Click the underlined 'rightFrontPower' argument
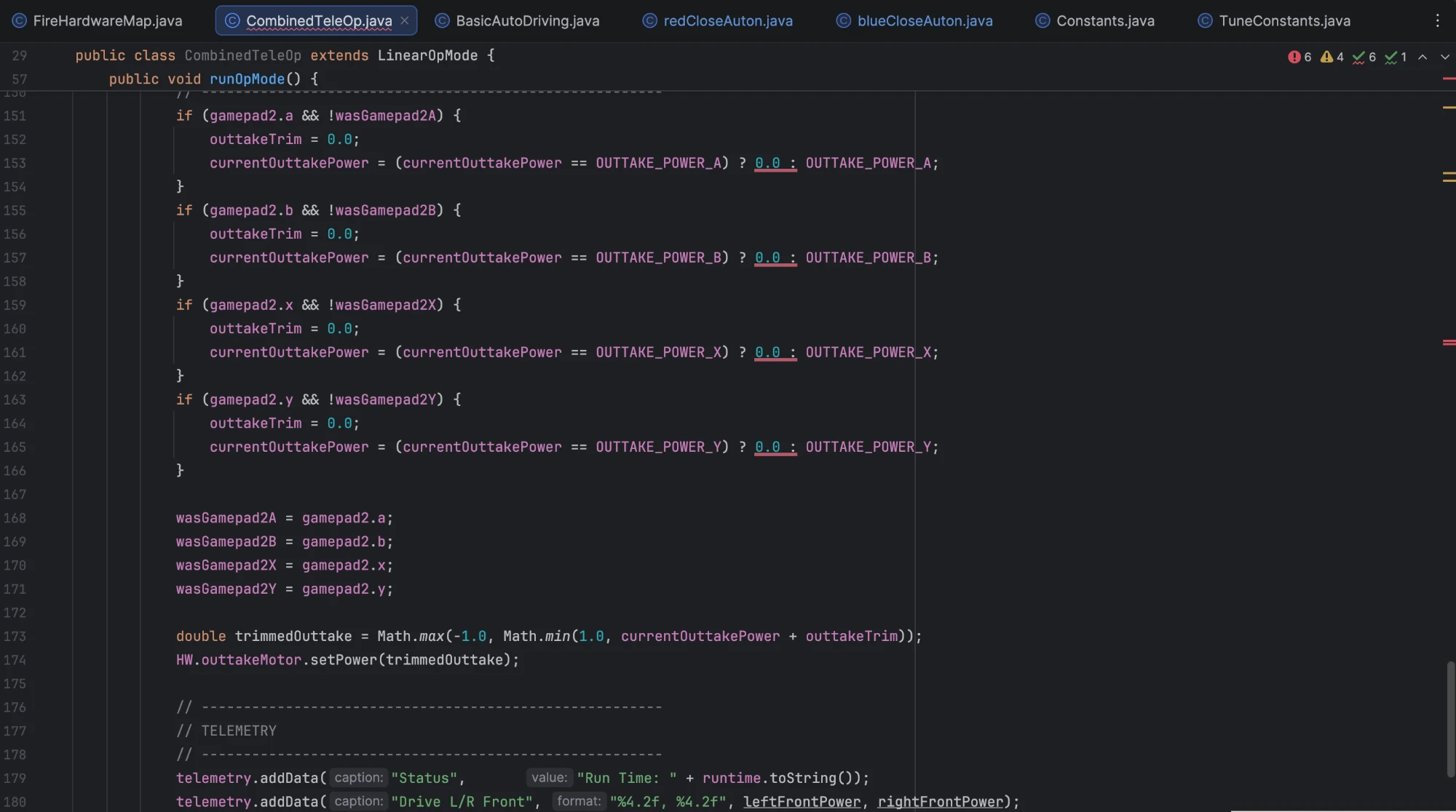The height and width of the screenshot is (812, 1456). pyautogui.click(x=941, y=802)
